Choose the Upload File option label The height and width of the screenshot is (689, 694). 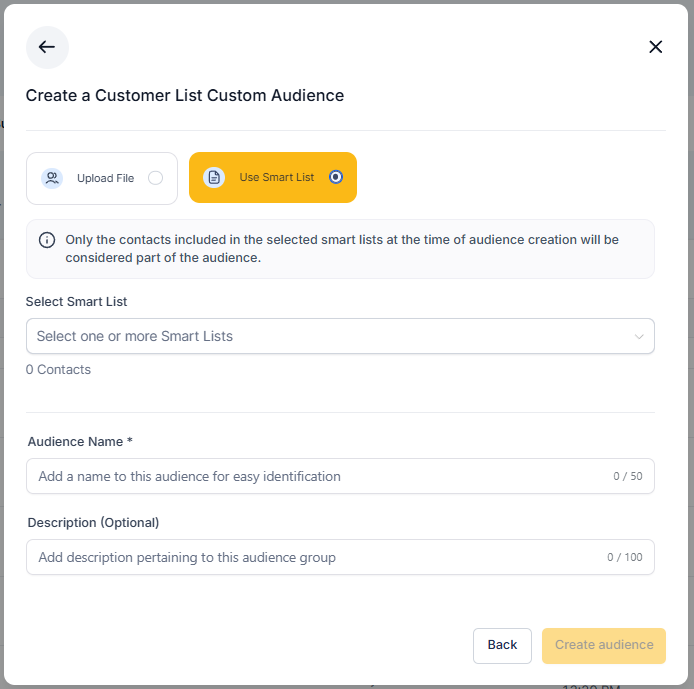tap(105, 178)
